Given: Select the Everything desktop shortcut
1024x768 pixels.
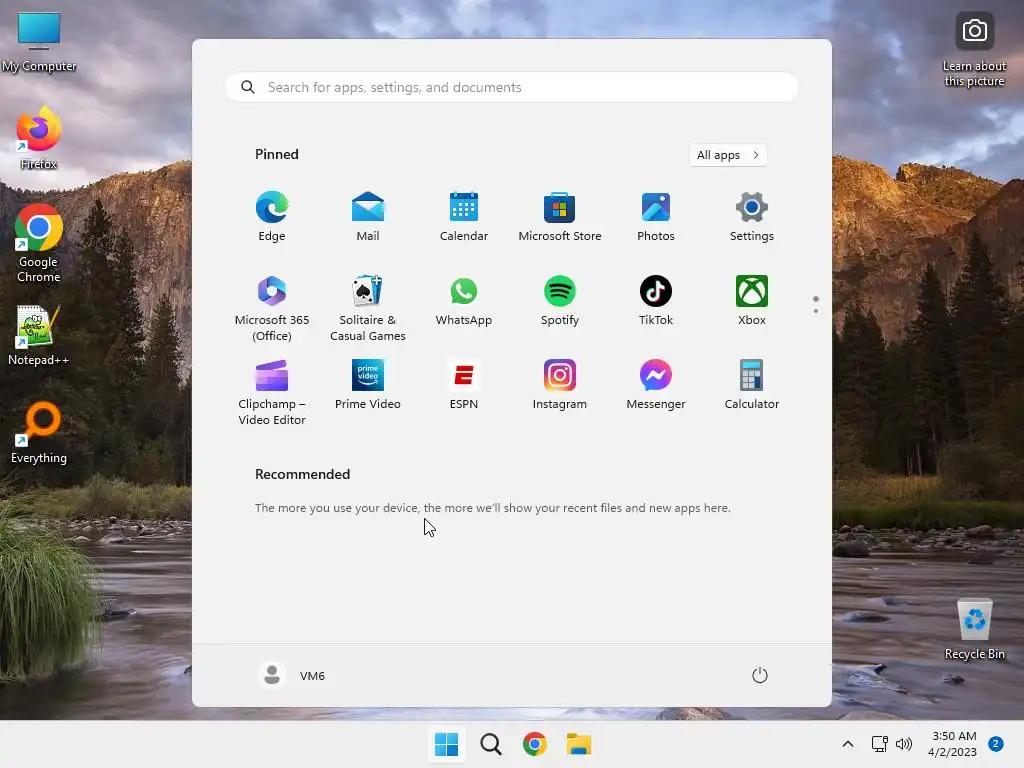Looking at the screenshot, I should click(39, 432).
